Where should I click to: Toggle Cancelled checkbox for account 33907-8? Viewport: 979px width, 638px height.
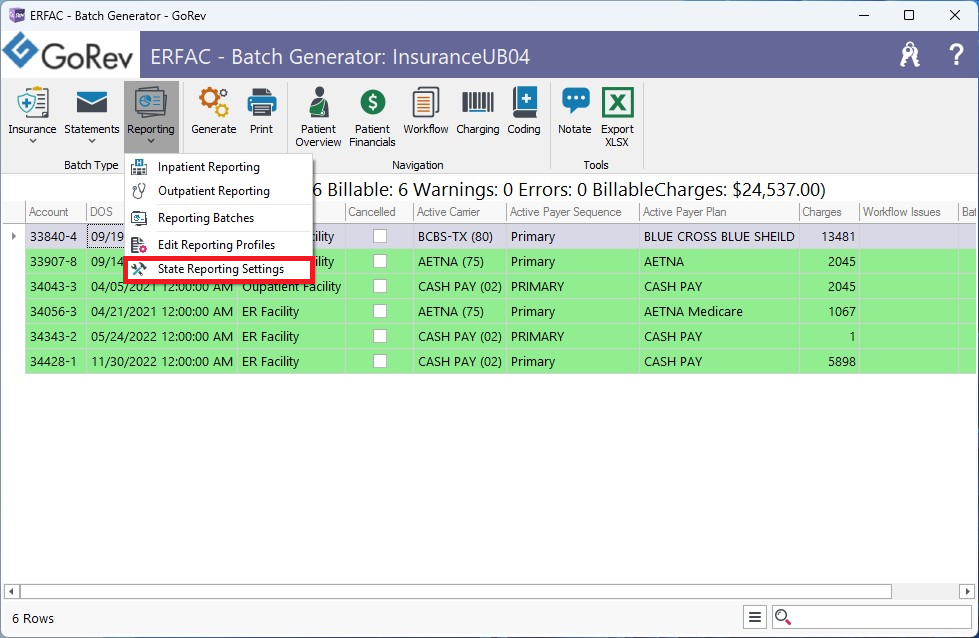click(x=380, y=261)
